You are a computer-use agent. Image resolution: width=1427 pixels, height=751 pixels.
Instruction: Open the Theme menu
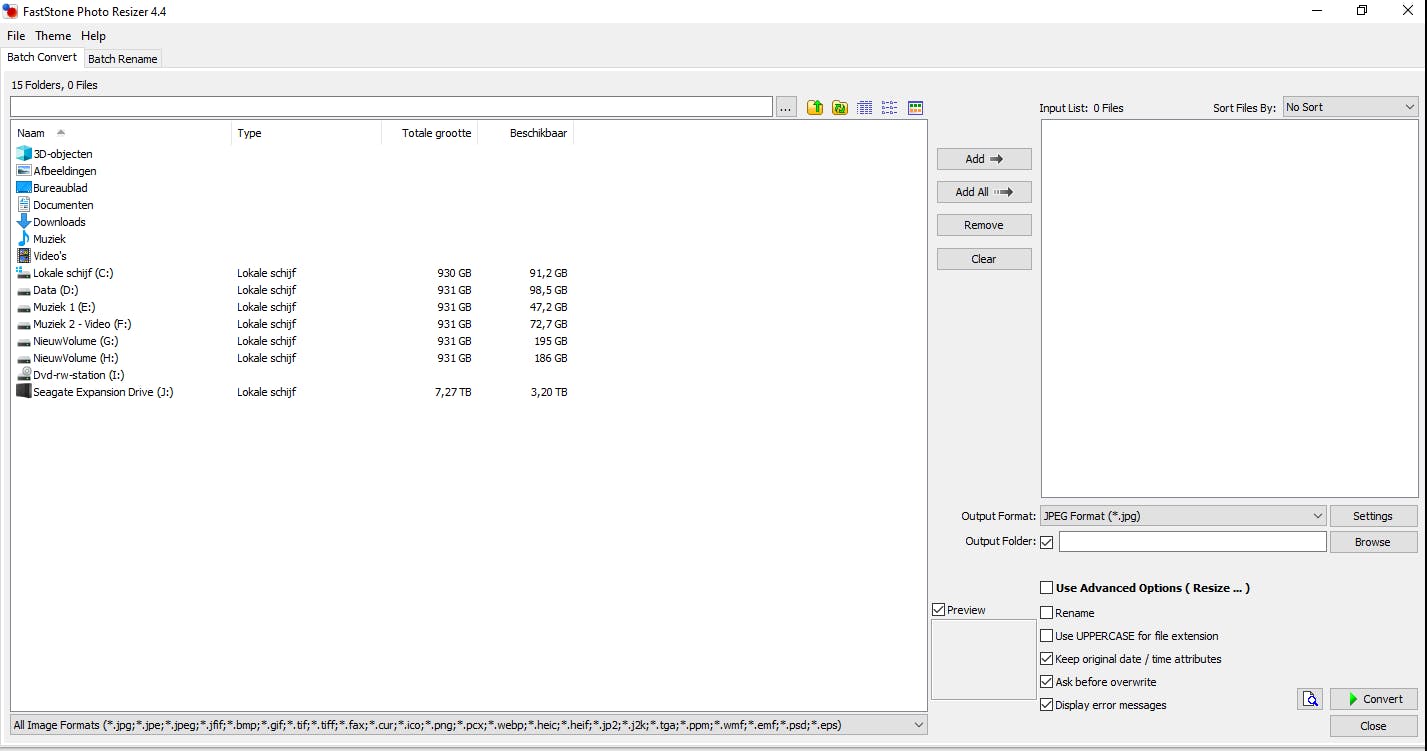point(53,36)
